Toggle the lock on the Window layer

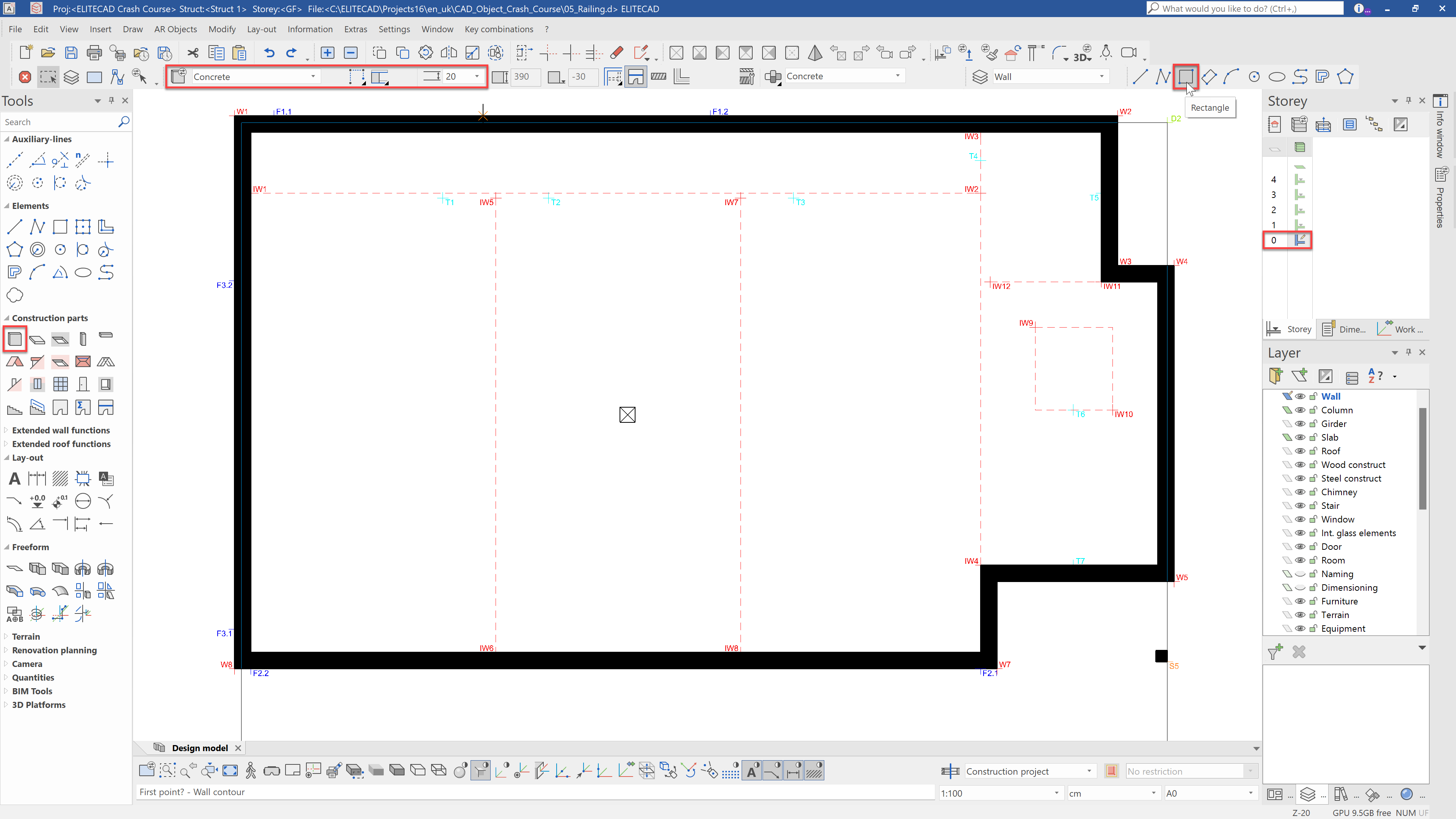pos(1313,519)
